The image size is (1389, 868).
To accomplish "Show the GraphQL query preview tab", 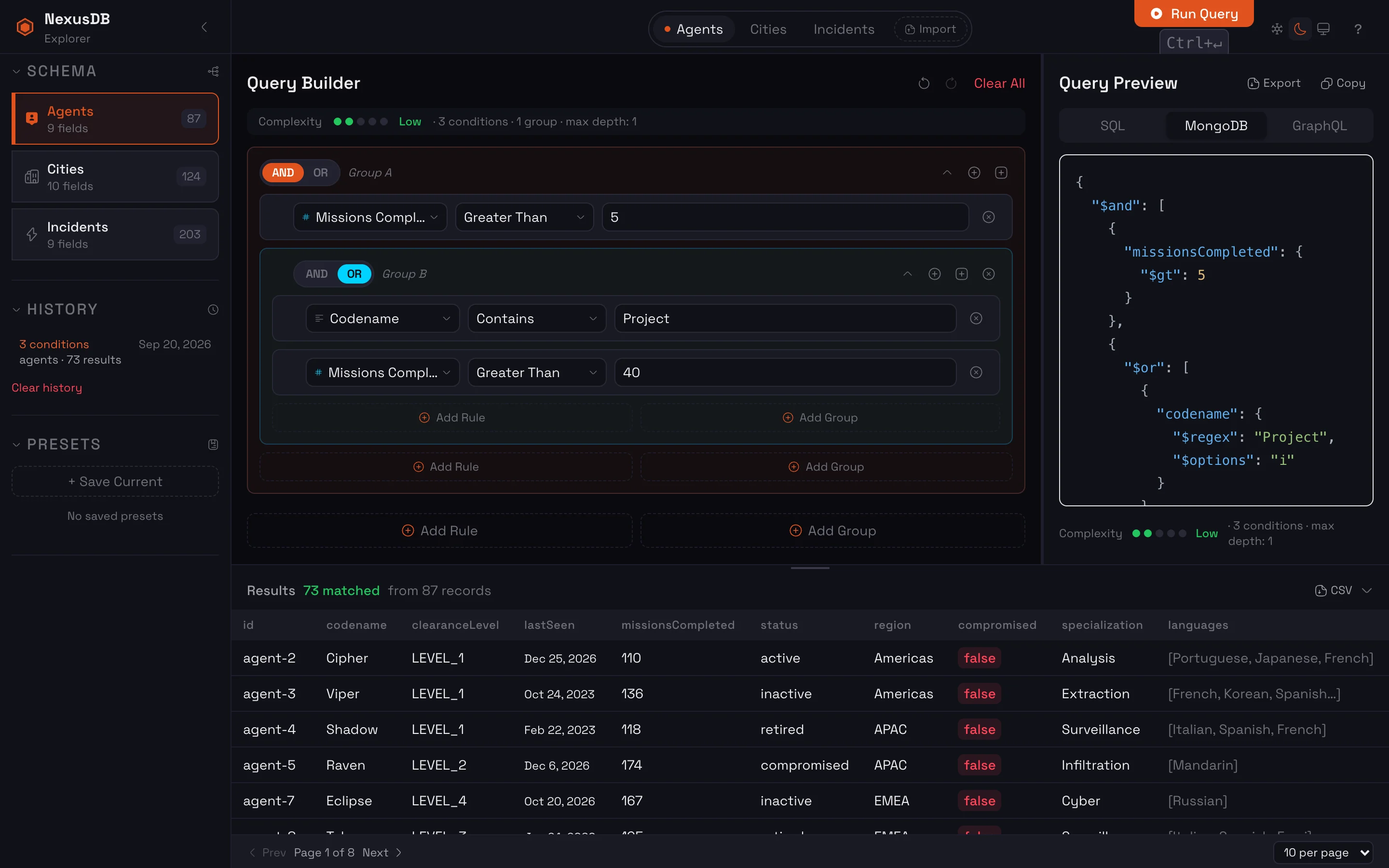I will tap(1319, 126).
